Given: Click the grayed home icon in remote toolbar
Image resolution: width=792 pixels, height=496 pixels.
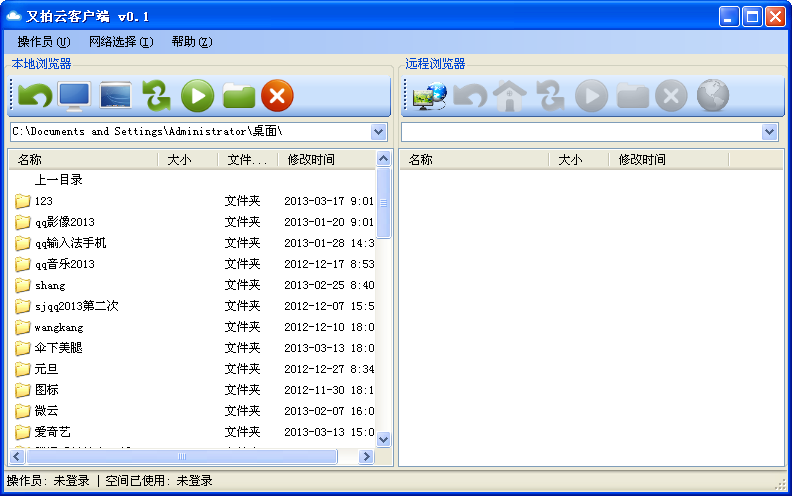Looking at the screenshot, I should (x=510, y=95).
